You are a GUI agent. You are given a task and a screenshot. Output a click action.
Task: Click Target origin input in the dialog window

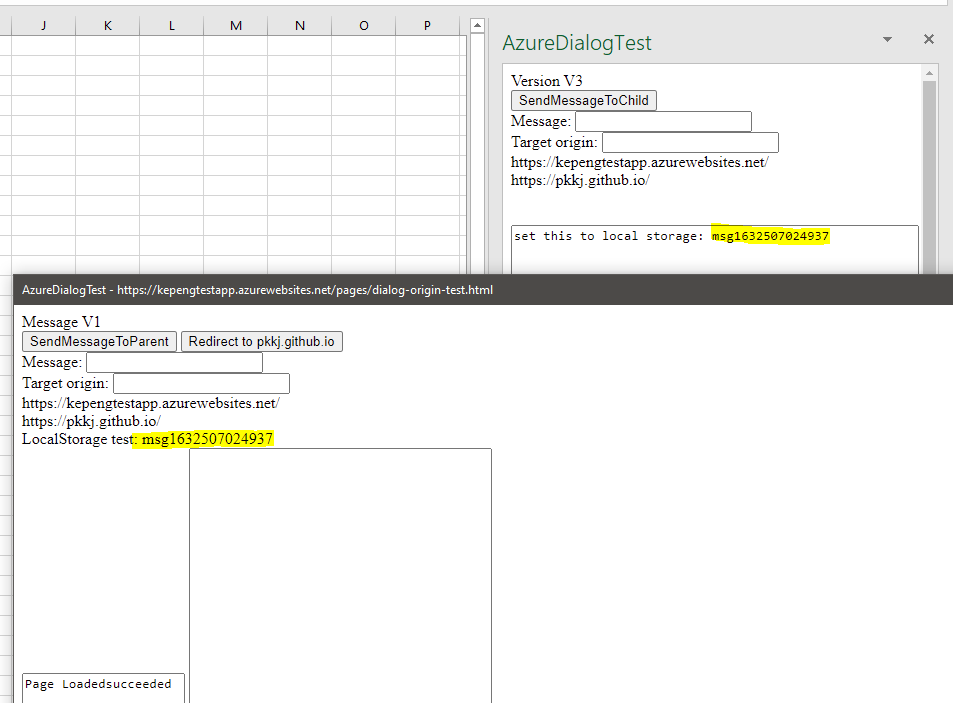pyautogui.click(x=200, y=383)
